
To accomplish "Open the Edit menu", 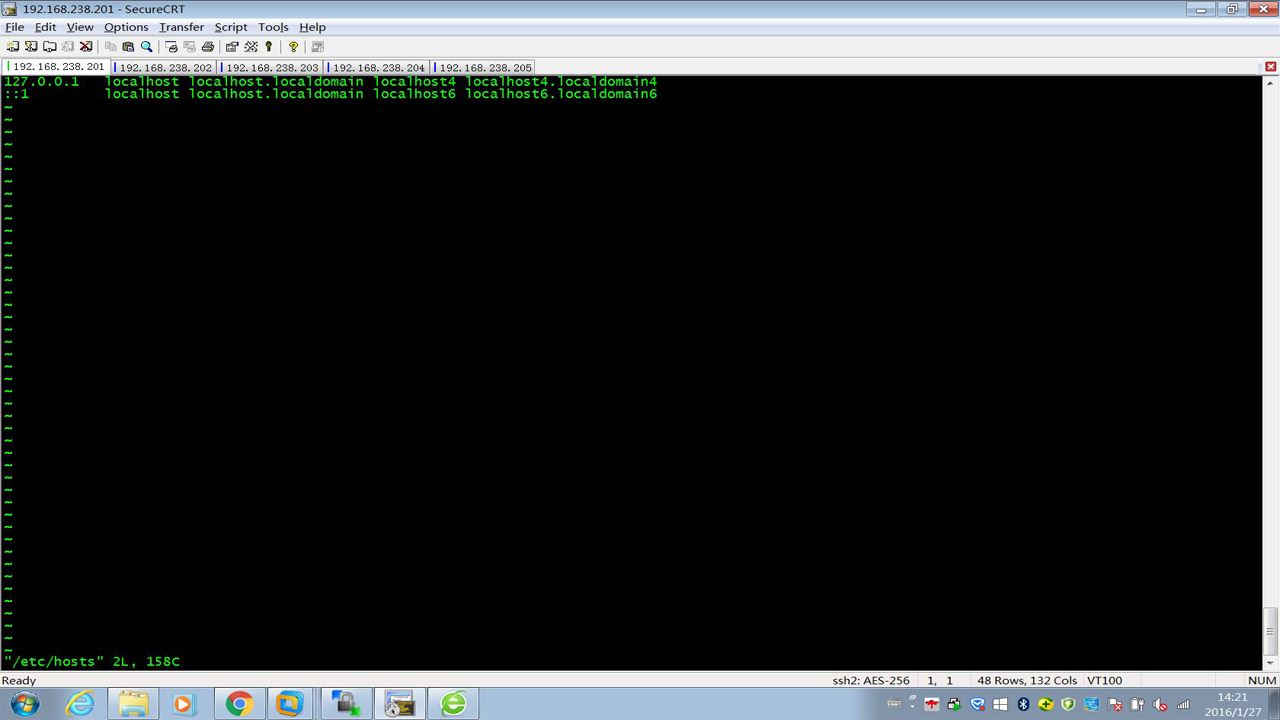I will [x=46, y=27].
